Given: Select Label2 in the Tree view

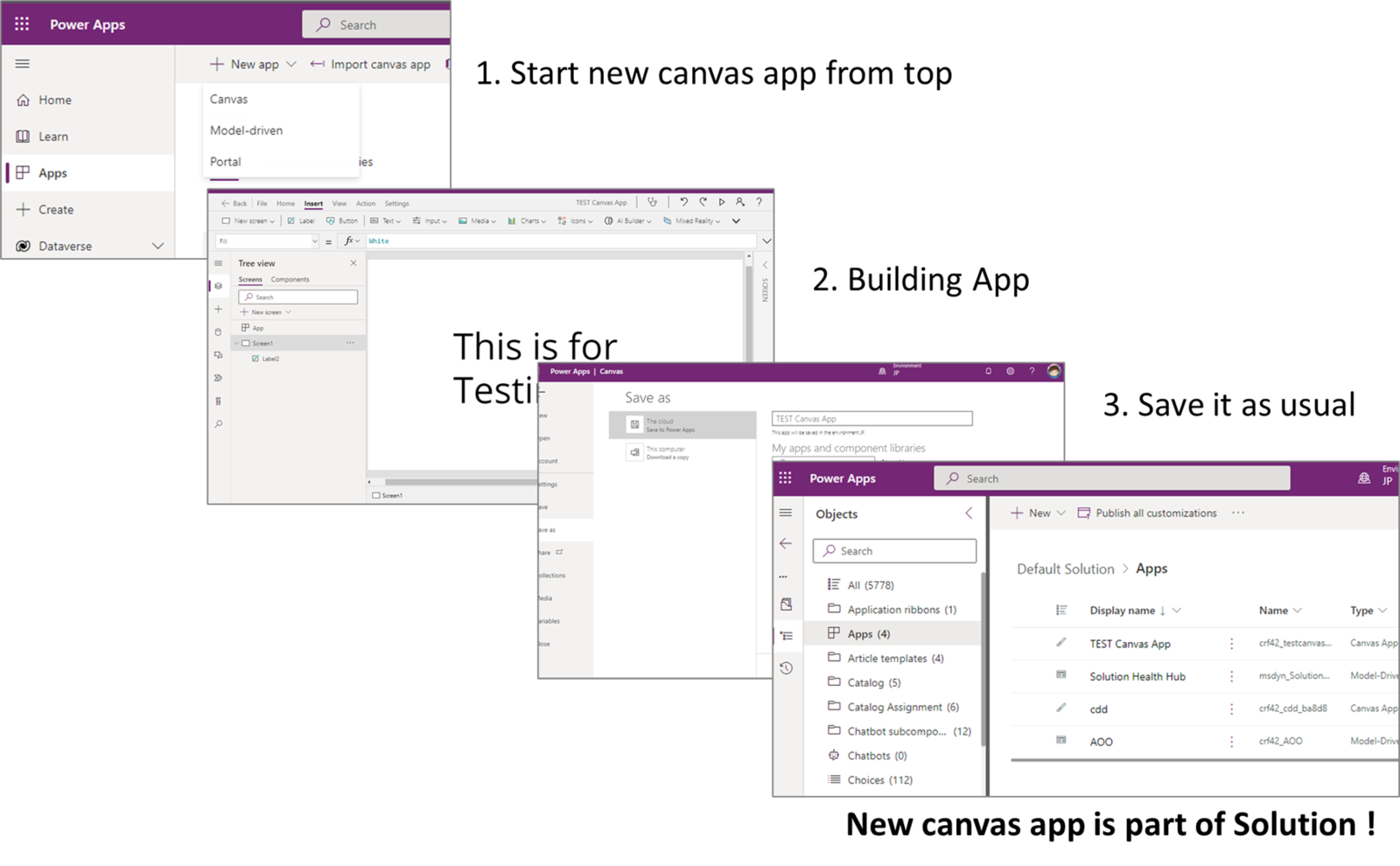Looking at the screenshot, I should 266,359.
